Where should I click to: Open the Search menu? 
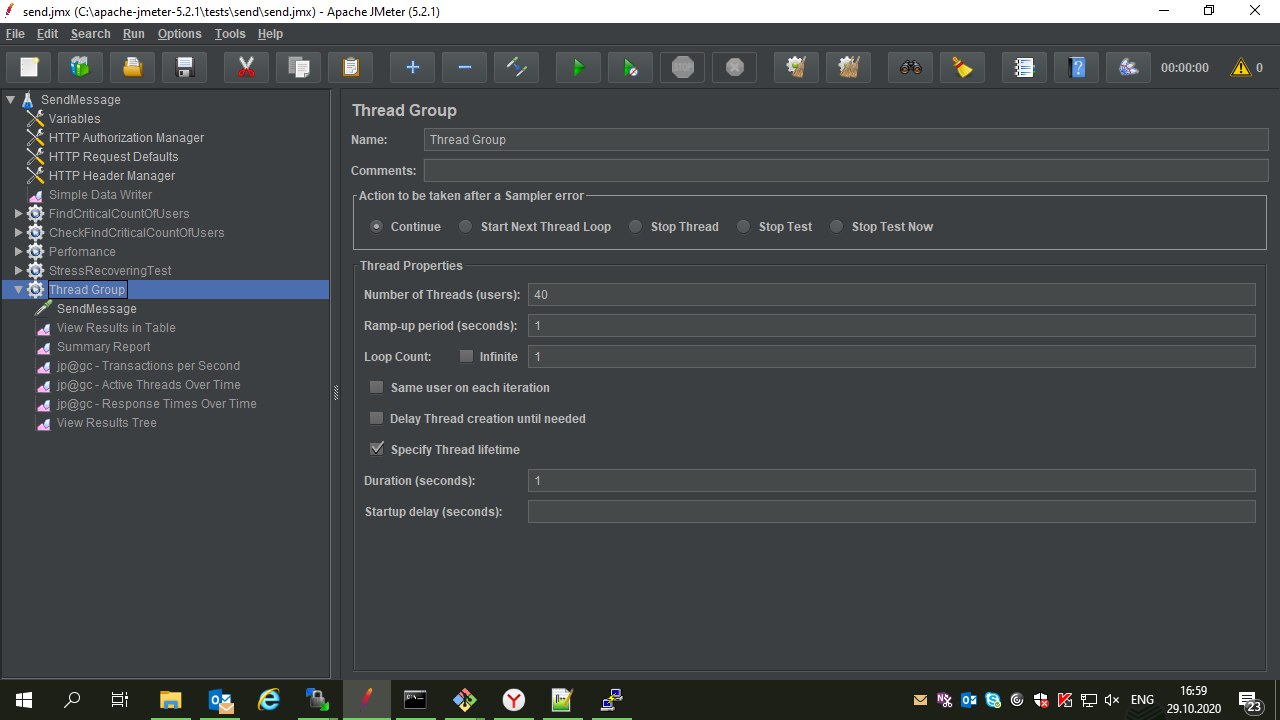click(90, 34)
